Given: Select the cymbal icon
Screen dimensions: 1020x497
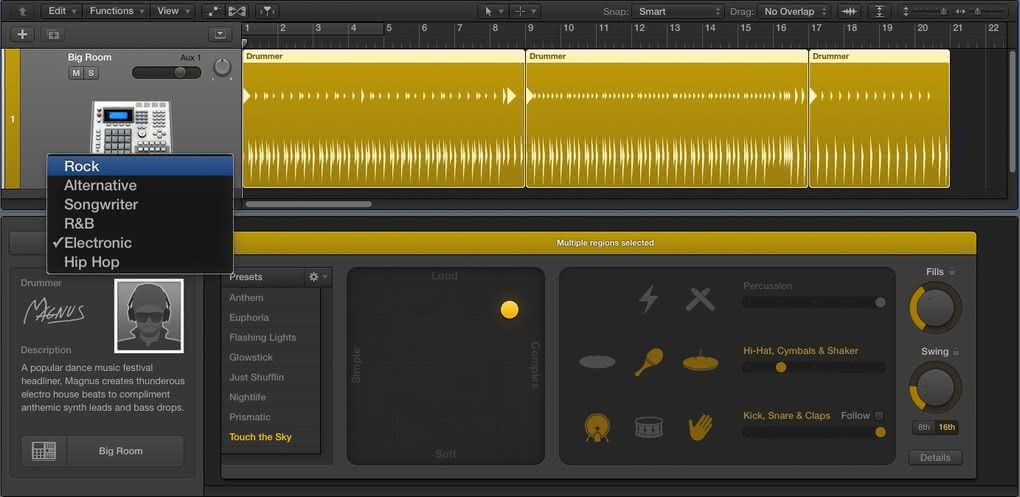Looking at the screenshot, I should [x=701, y=361].
